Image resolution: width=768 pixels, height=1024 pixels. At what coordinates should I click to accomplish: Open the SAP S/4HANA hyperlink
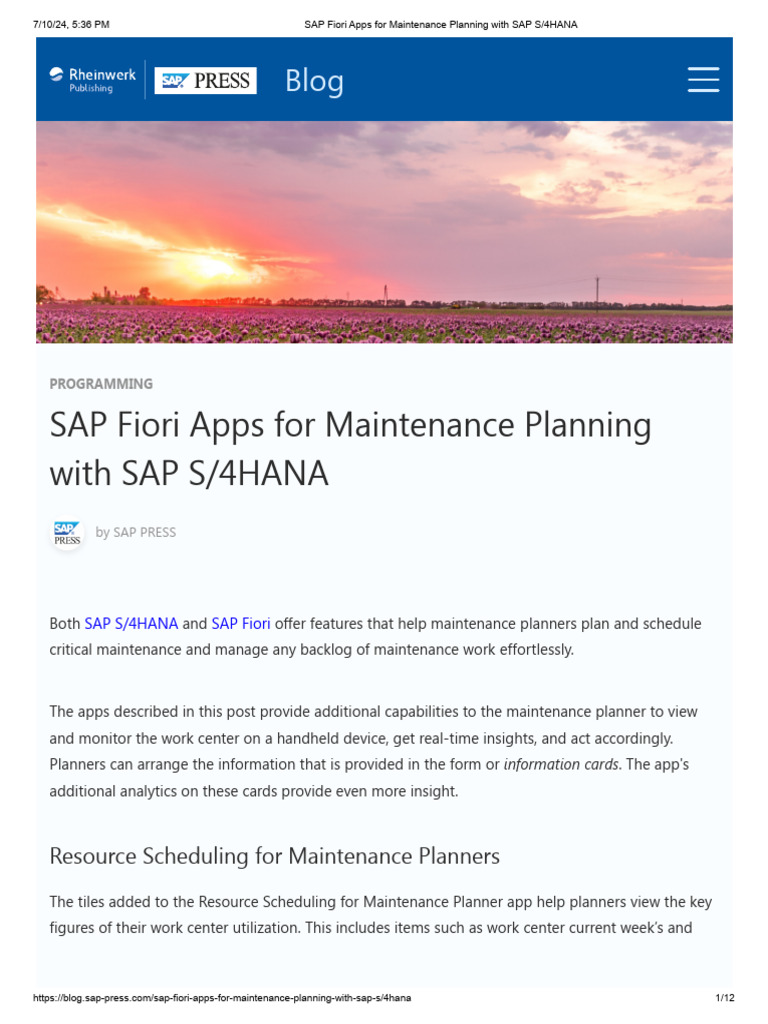click(131, 624)
